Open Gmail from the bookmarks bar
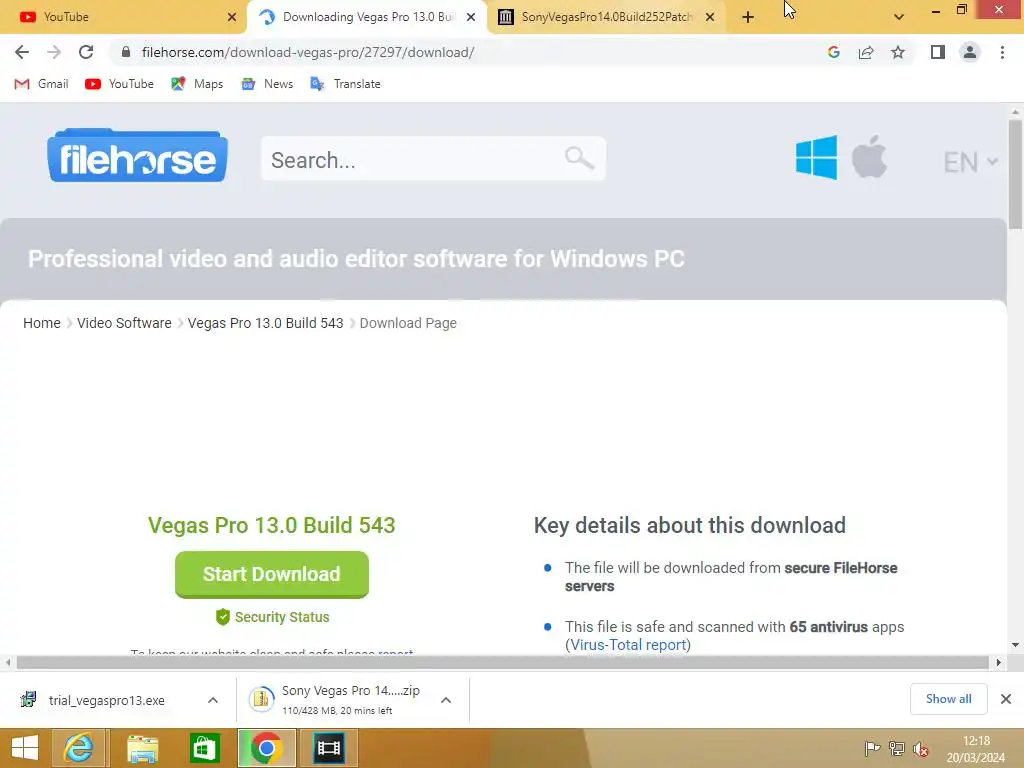Screen dimensions: 1024x768 click(41, 84)
